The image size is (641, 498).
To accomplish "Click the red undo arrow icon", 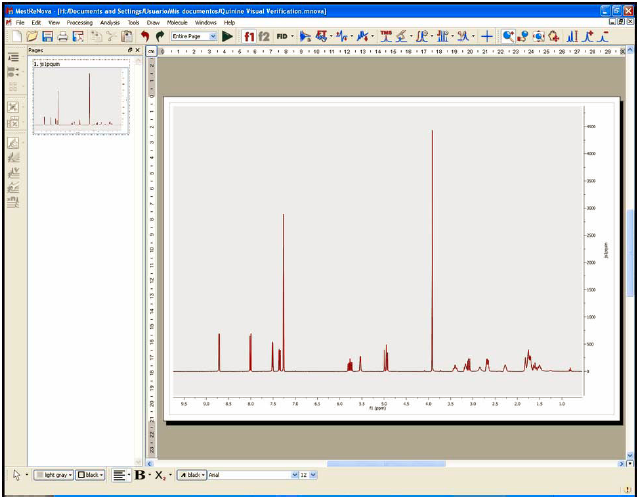I will (145, 36).
